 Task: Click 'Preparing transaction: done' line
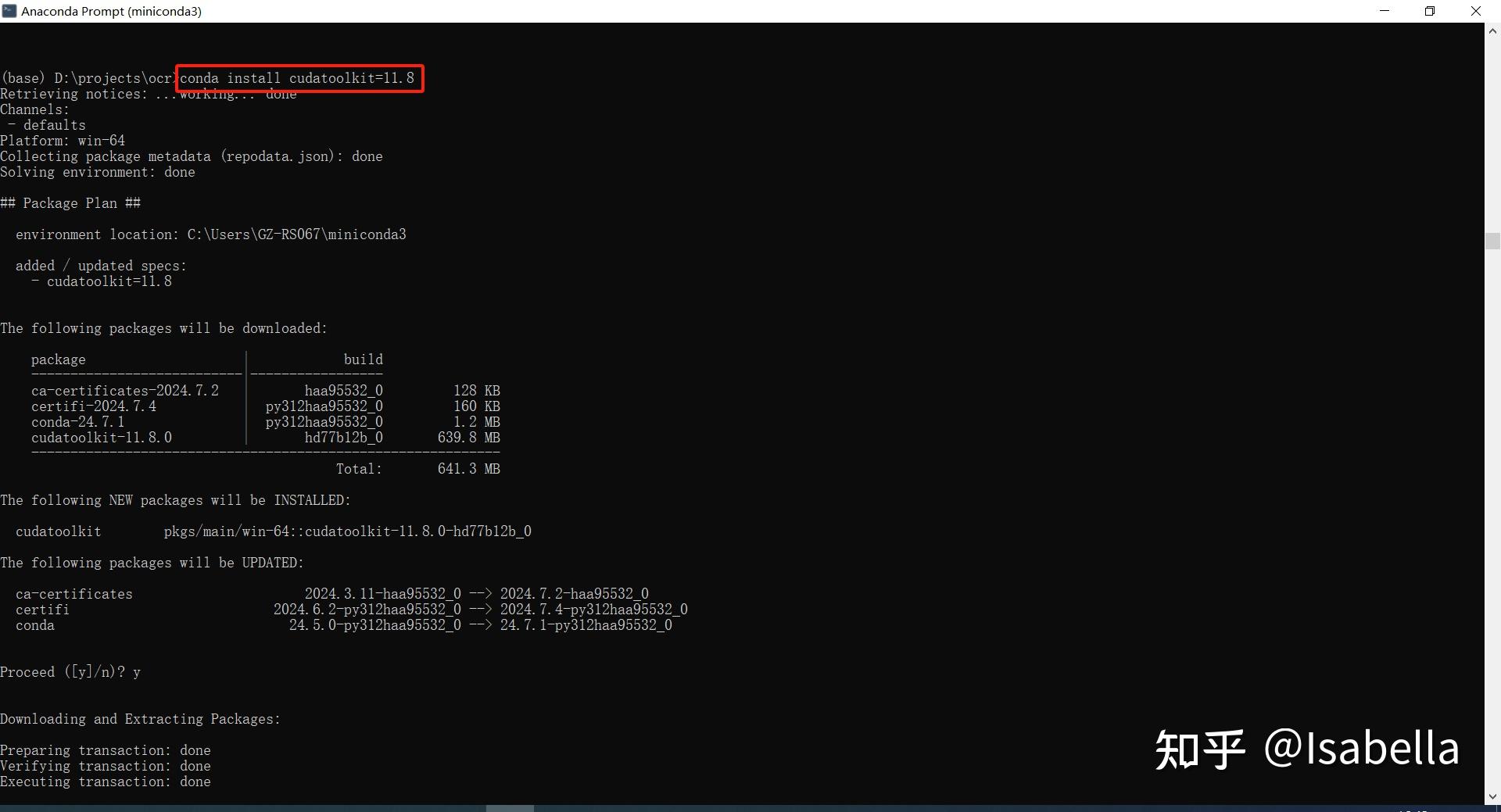106,750
